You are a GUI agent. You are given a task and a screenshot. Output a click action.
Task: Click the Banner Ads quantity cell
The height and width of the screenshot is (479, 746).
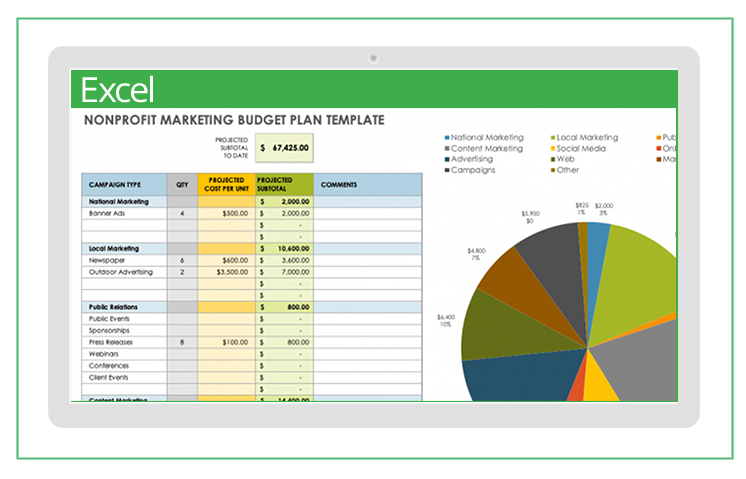[x=182, y=213]
